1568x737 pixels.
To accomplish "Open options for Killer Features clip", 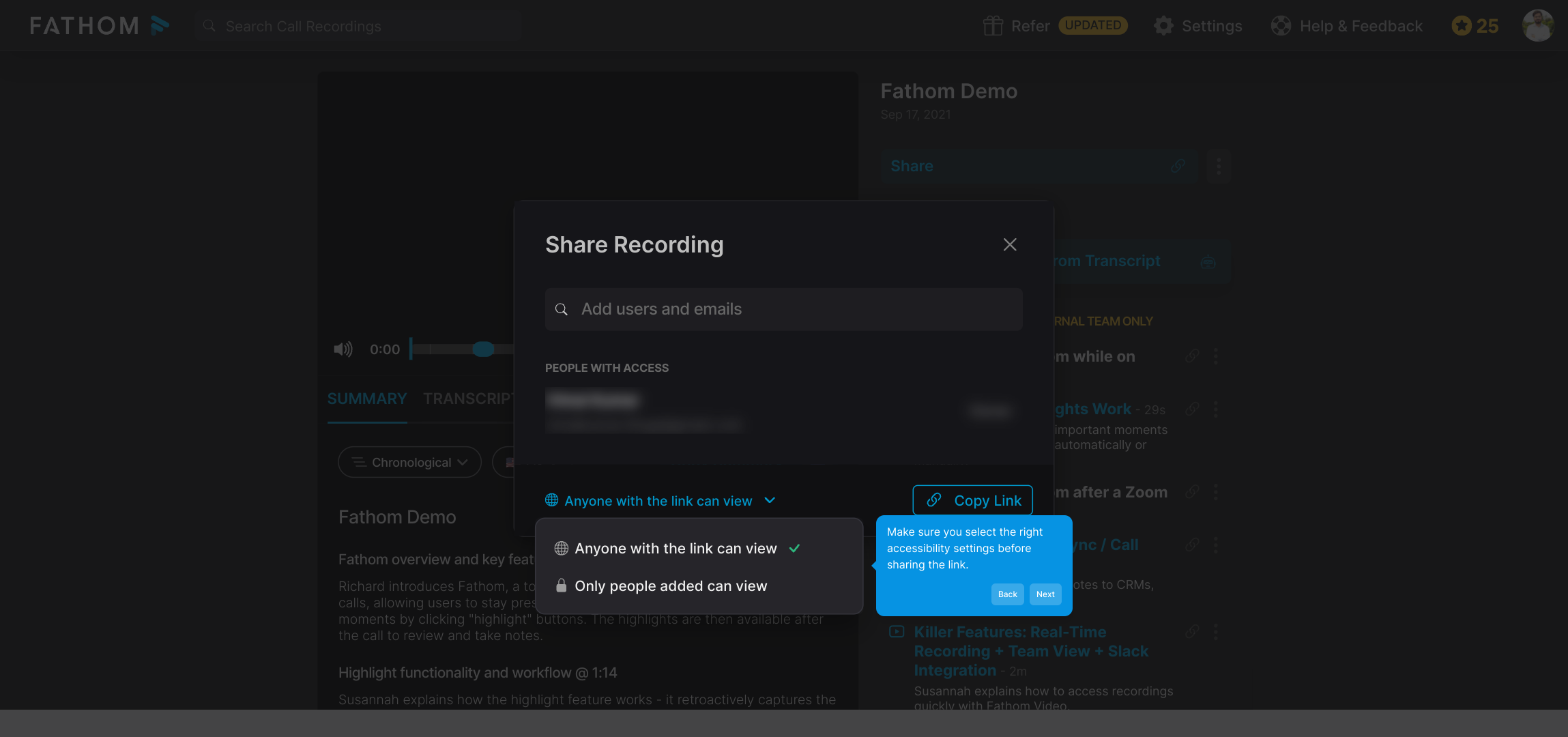I will tap(1215, 631).
